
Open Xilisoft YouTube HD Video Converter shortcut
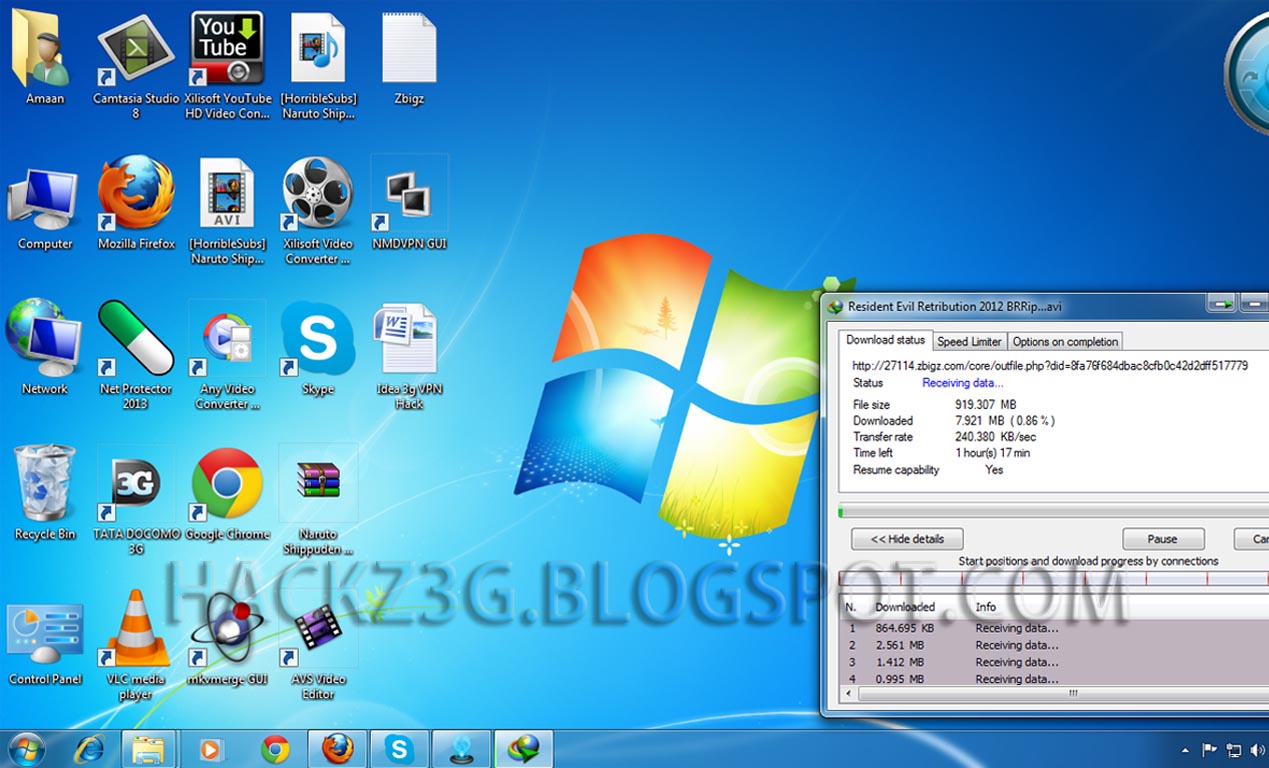point(227,65)
